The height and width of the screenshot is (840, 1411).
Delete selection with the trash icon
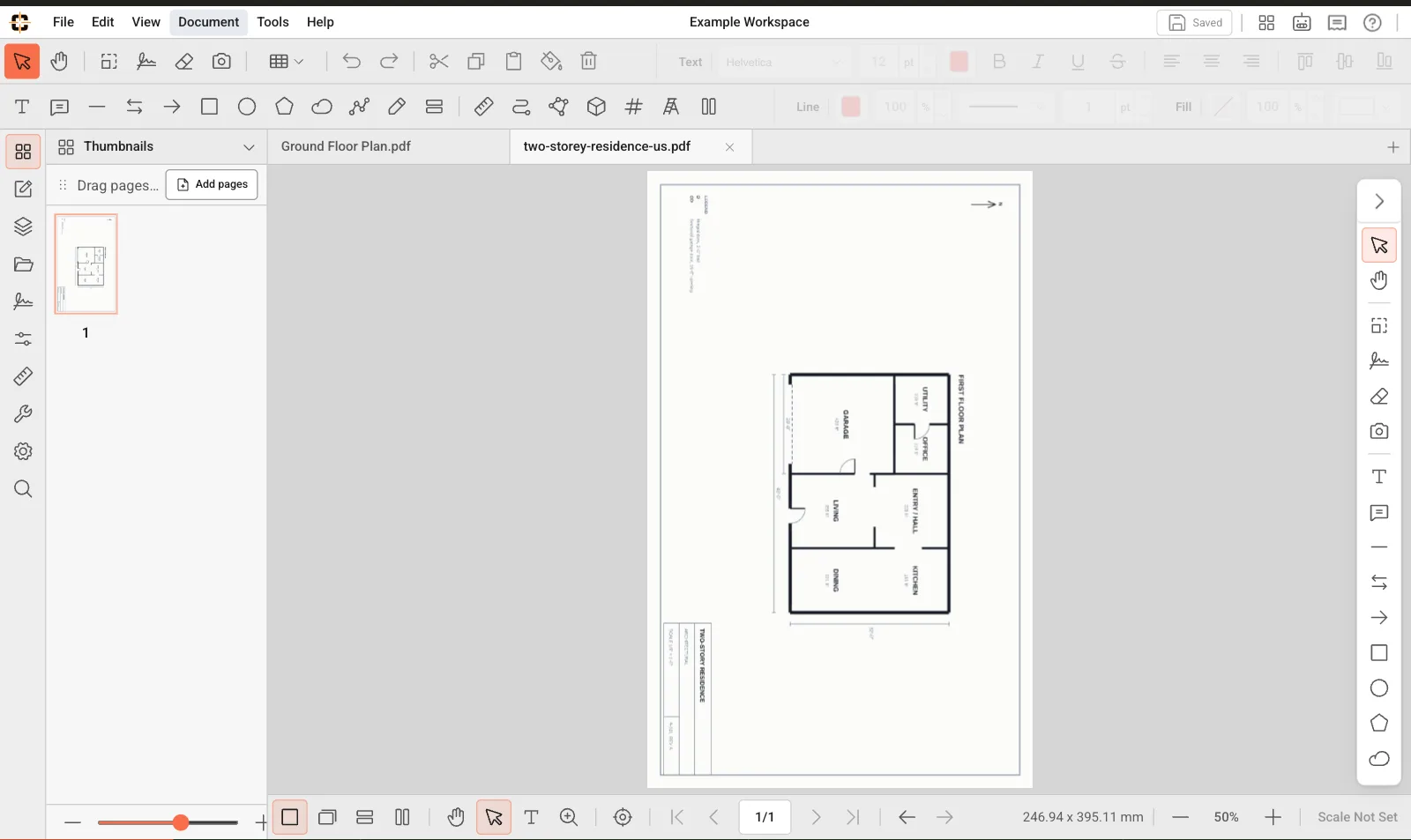(589, 61)
